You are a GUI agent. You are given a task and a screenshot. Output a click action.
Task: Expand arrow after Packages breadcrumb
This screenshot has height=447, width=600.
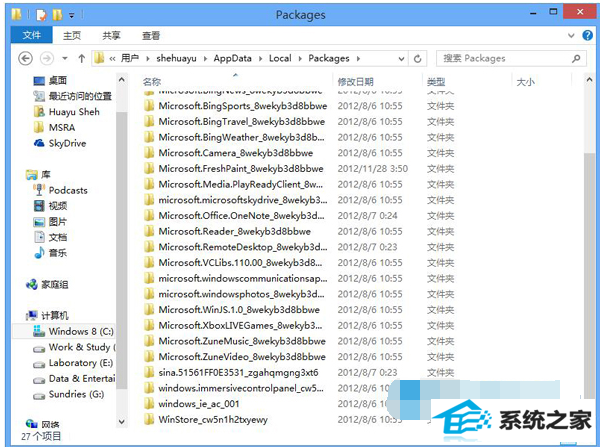point(358,59)
